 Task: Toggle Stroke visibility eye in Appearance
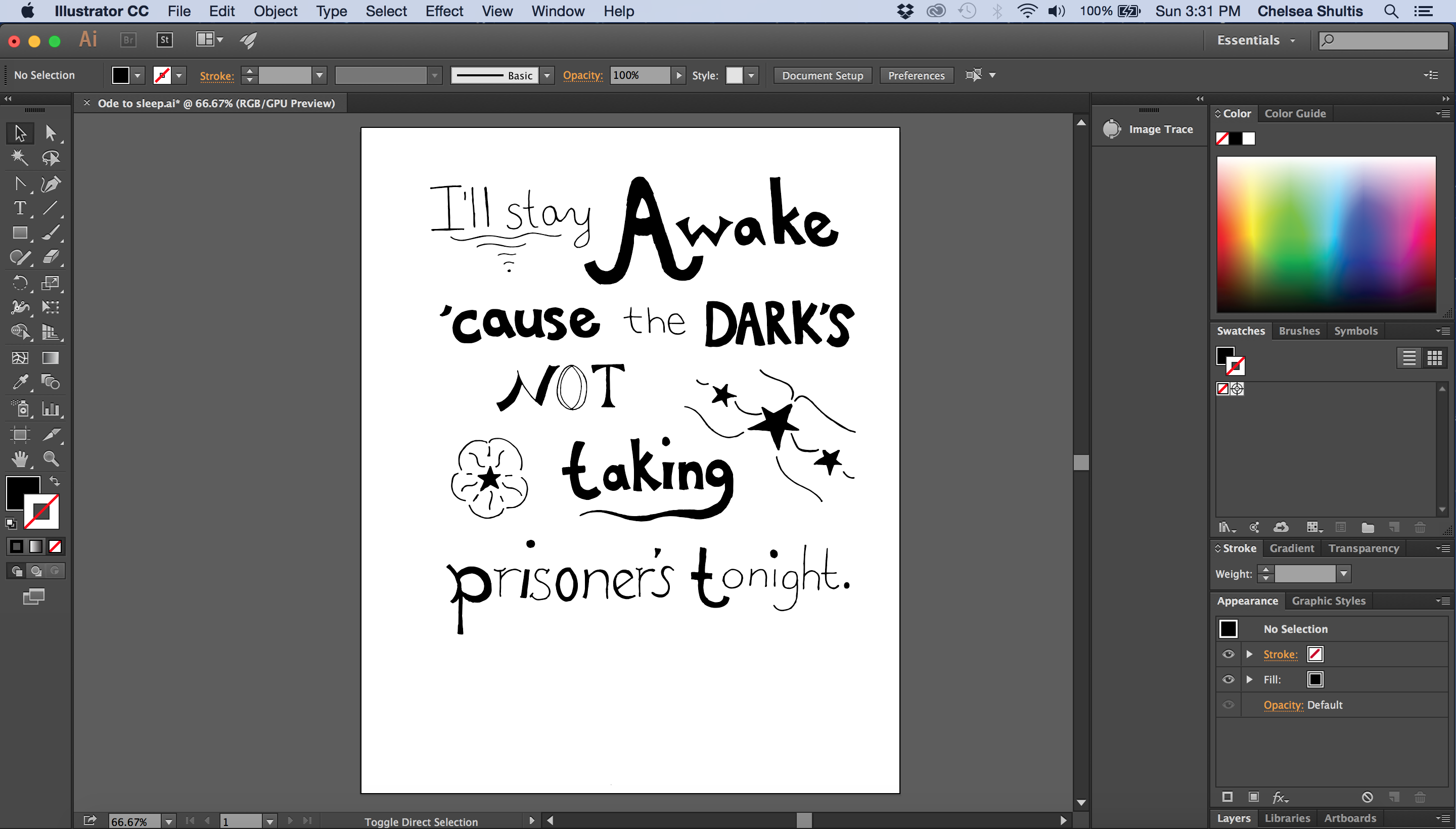coord(1228,654)
